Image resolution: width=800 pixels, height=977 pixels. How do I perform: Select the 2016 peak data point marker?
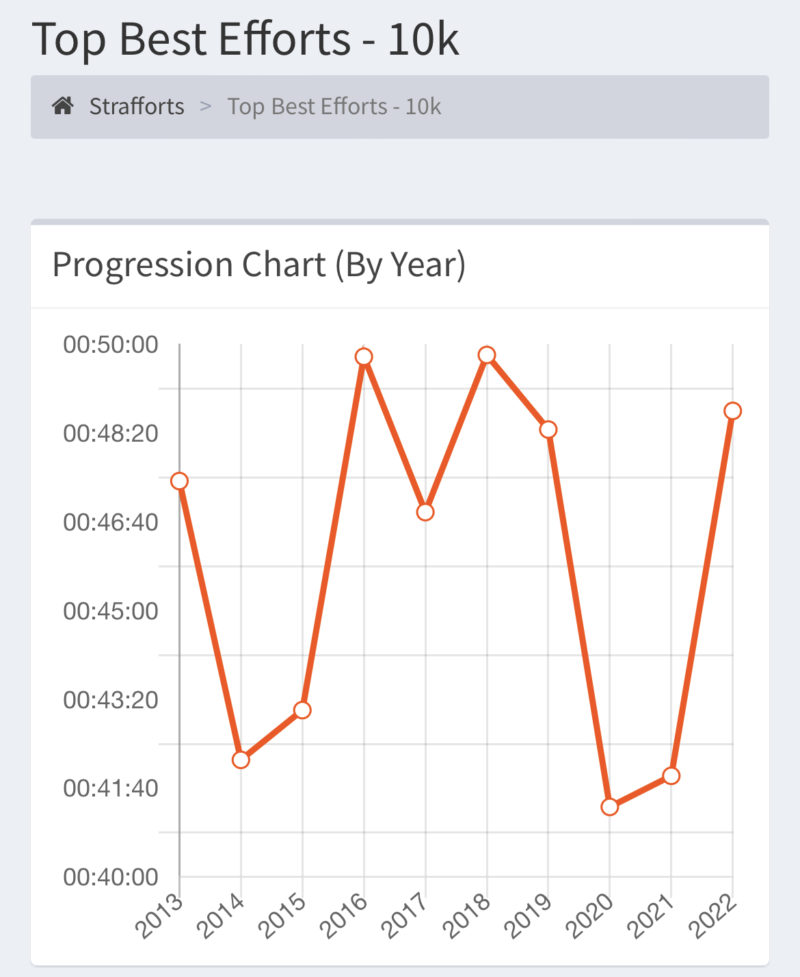(362, 356)
